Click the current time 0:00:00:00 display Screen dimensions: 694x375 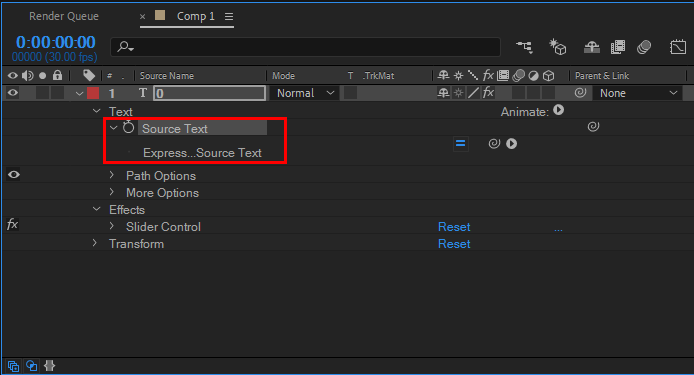point(56,42)
